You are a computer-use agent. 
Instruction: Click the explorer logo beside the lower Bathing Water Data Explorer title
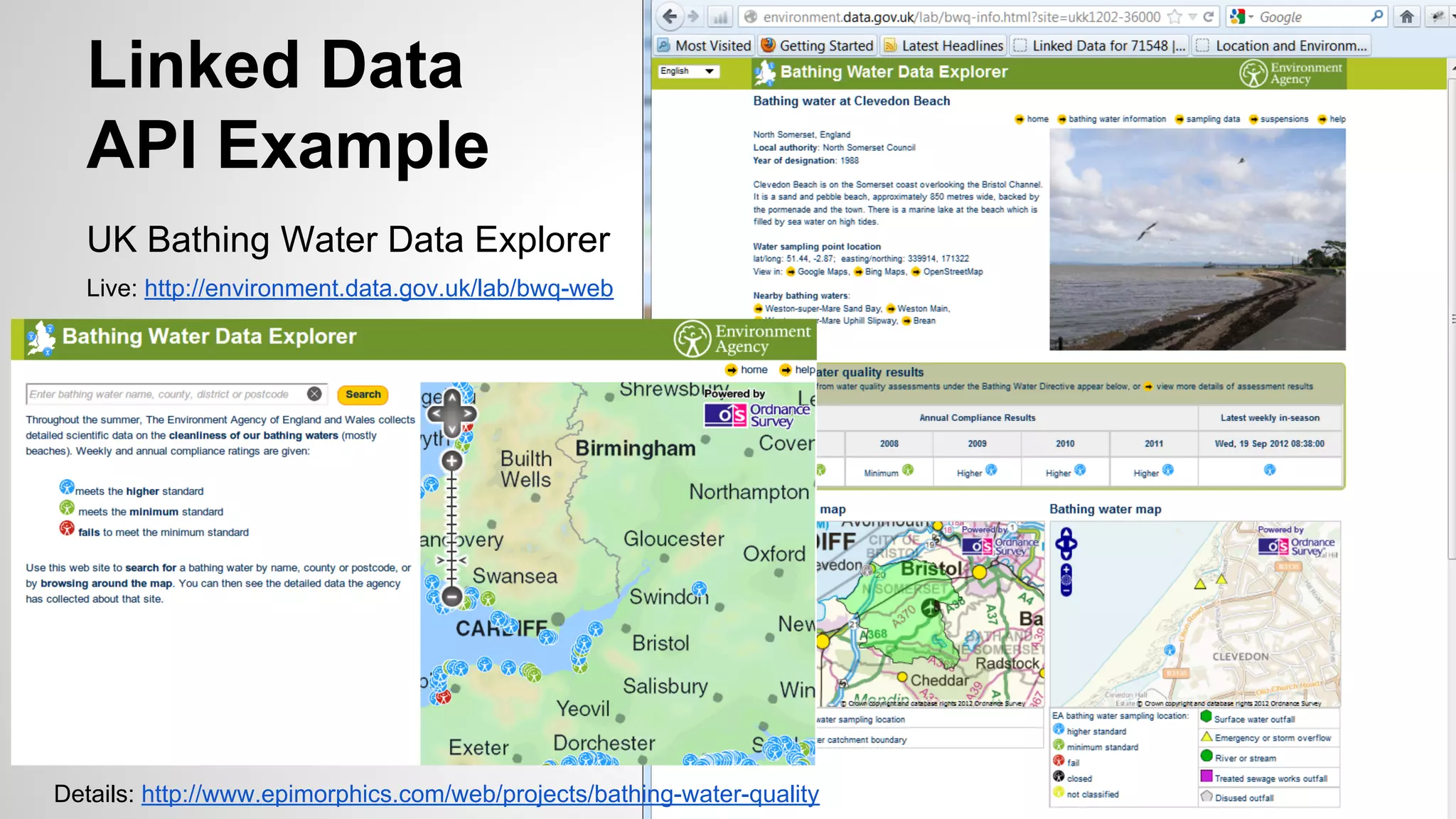pyautogui.click(x=41, y=338)
